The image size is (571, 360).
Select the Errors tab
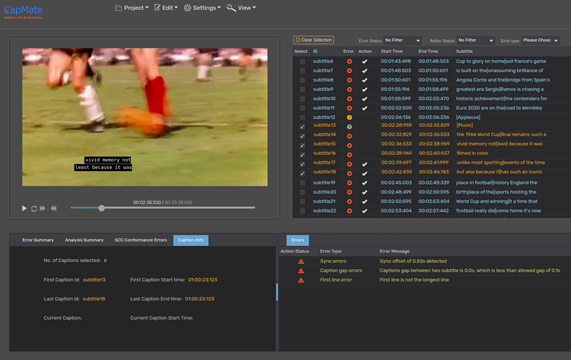pyautogui.click(x=298, y=240)
